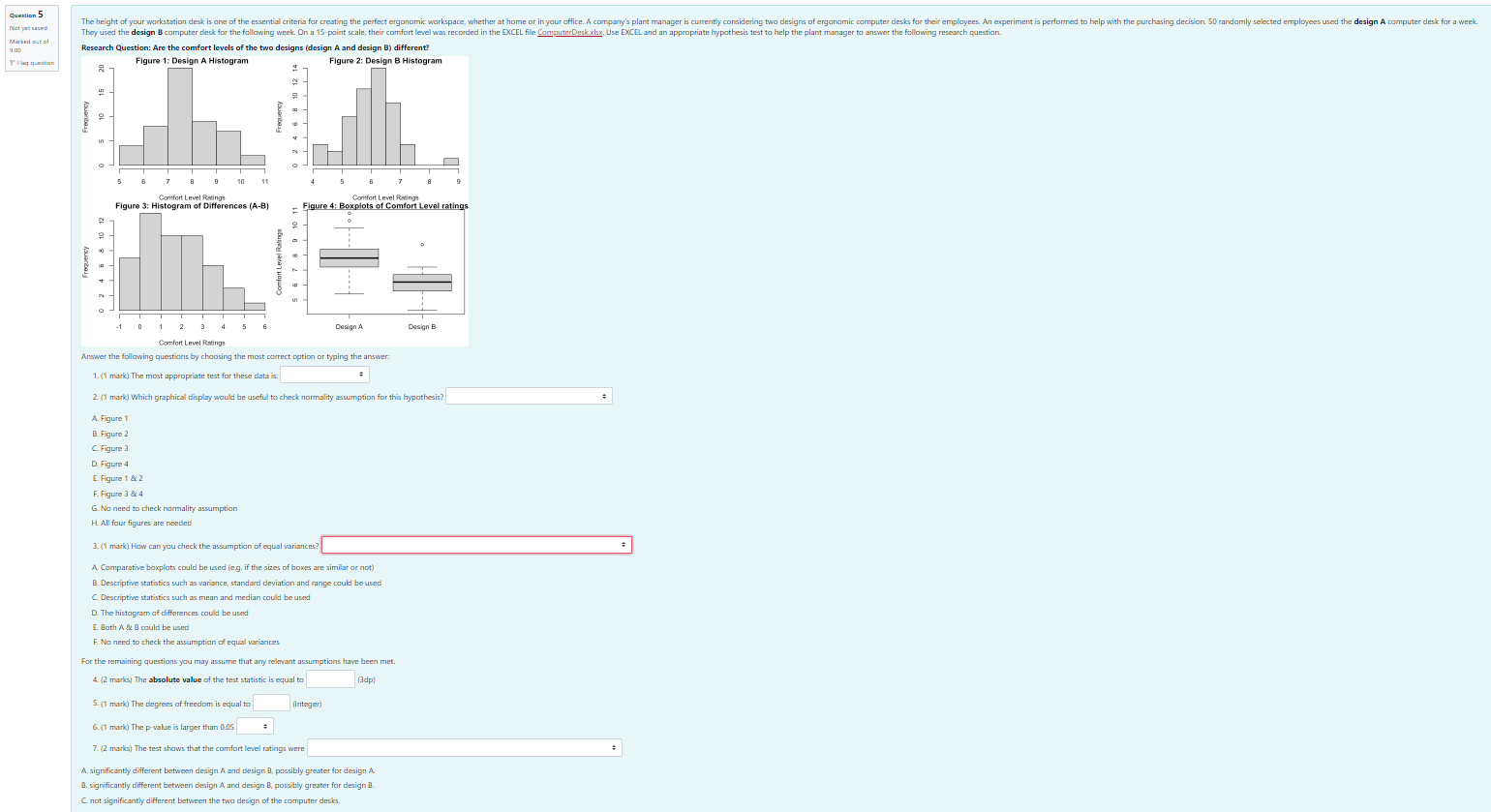This screenshot has height=812, width=1491.
Task: Click 'F. No need to check equal variances'
Action: point(186,642)
